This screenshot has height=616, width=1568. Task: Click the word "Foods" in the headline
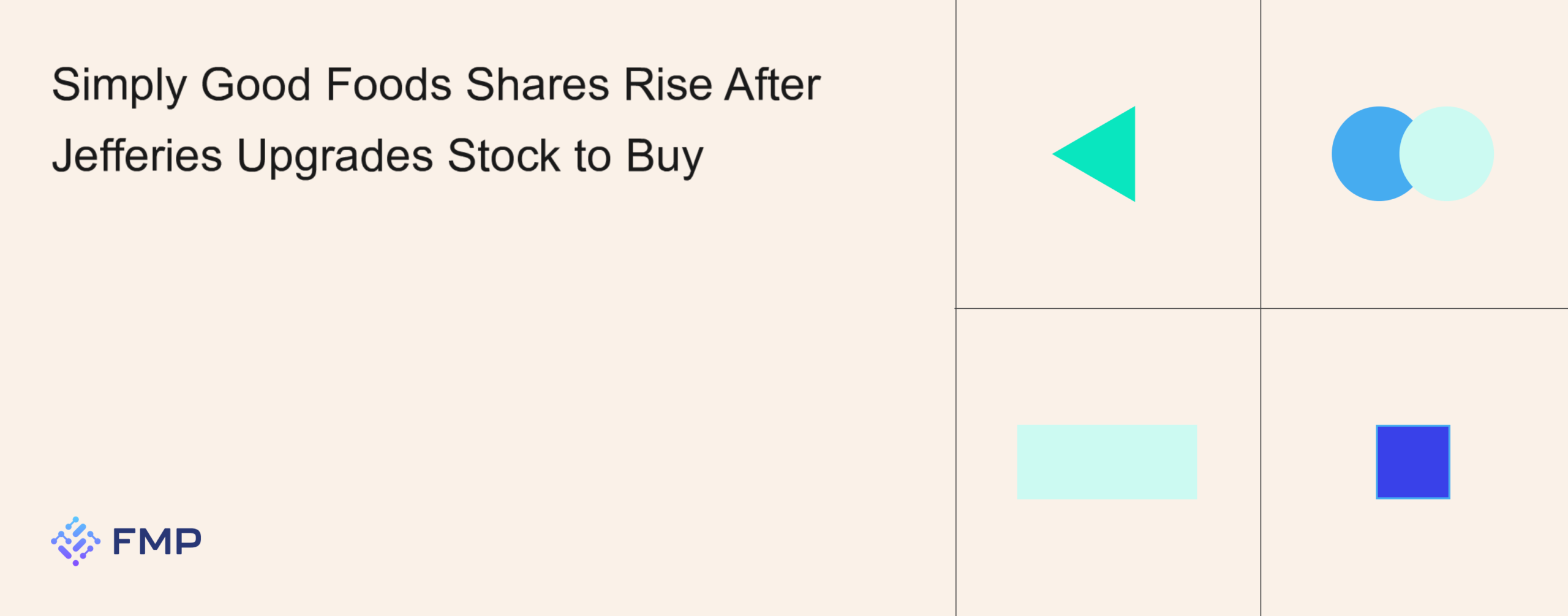tap(389, 85)
